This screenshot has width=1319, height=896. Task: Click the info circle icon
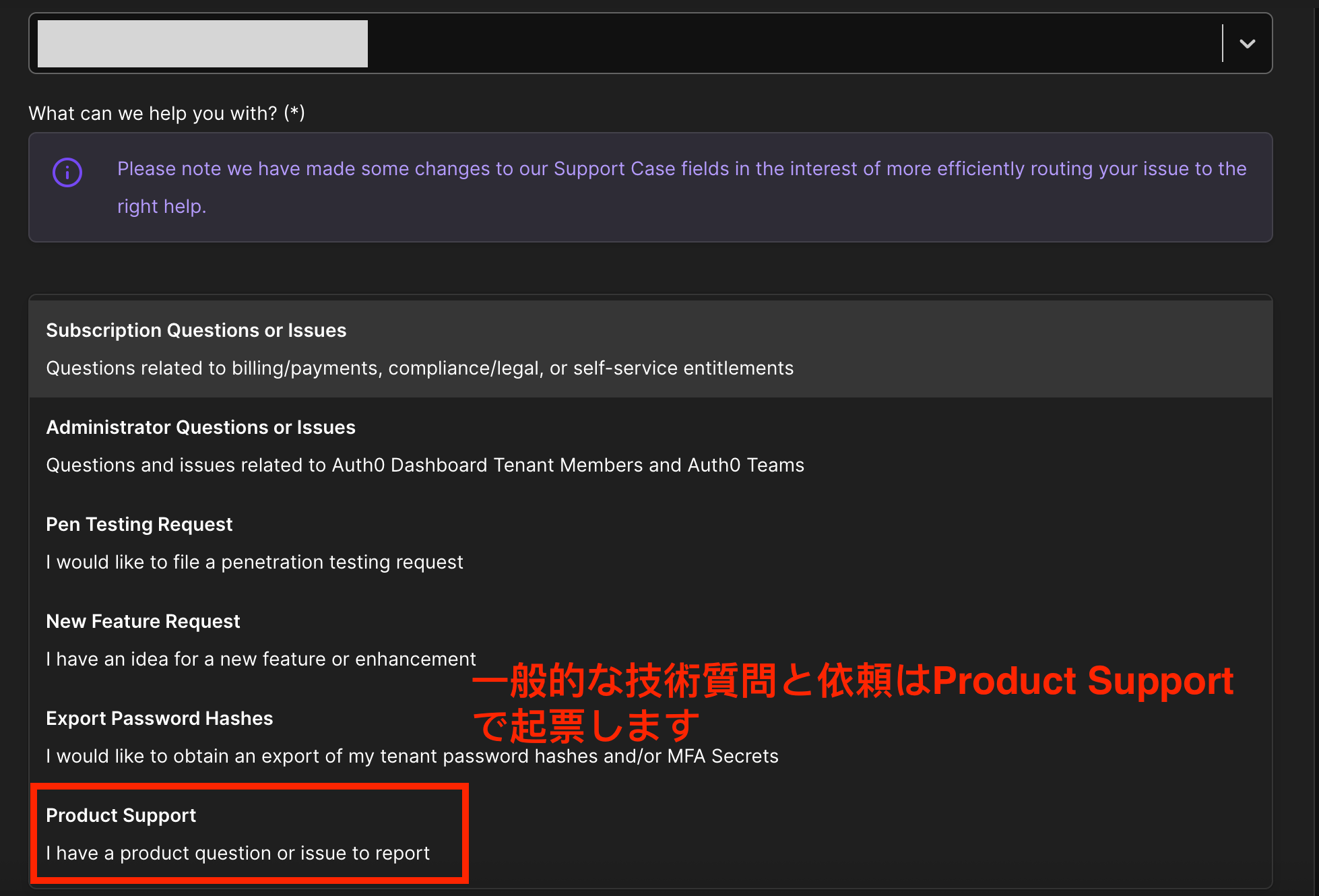tap(67, 172)
